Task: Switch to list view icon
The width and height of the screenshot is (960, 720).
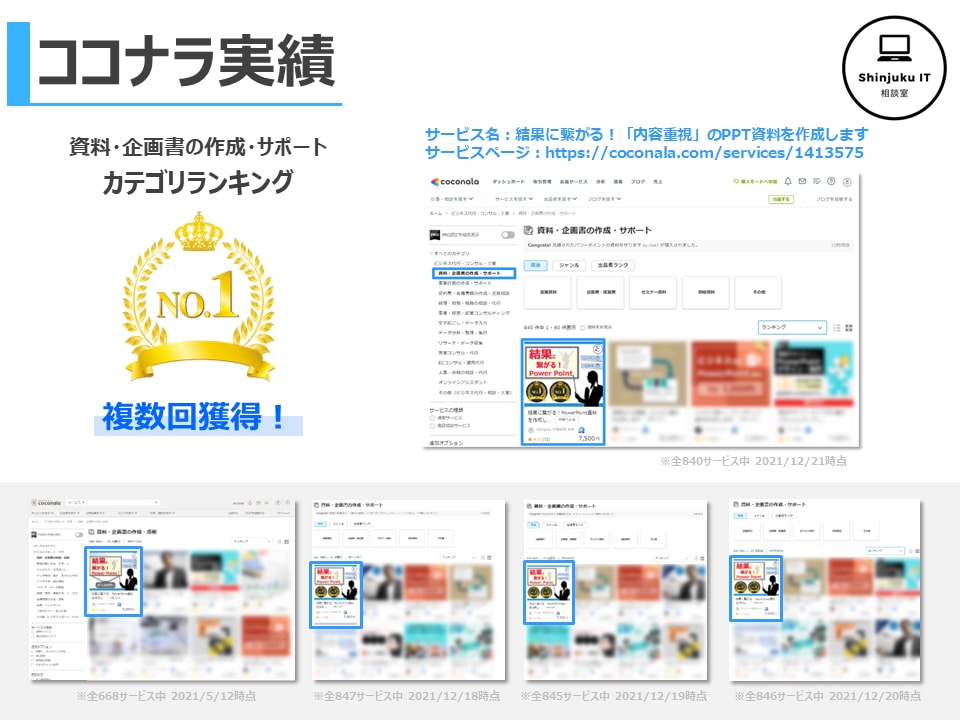Action: 837,328
